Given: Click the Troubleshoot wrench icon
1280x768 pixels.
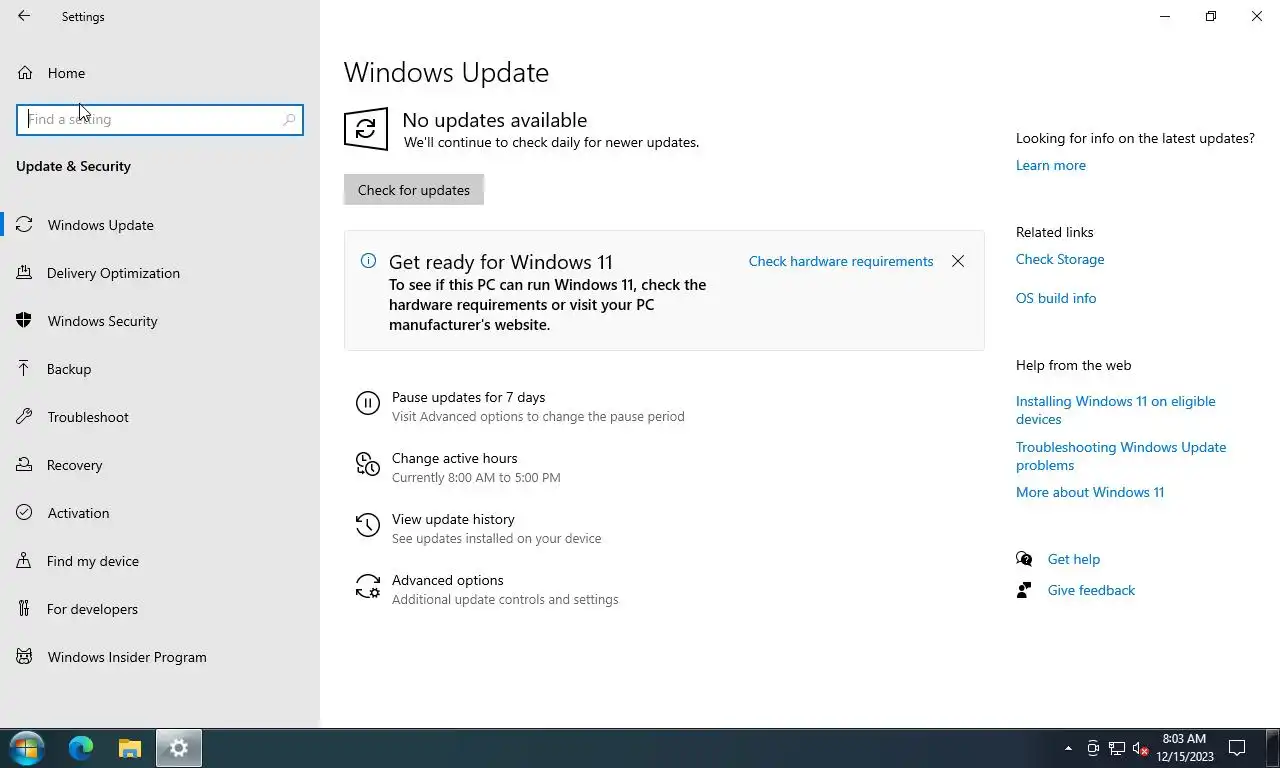Looking at the screenshot, I should tap(24, 417).
